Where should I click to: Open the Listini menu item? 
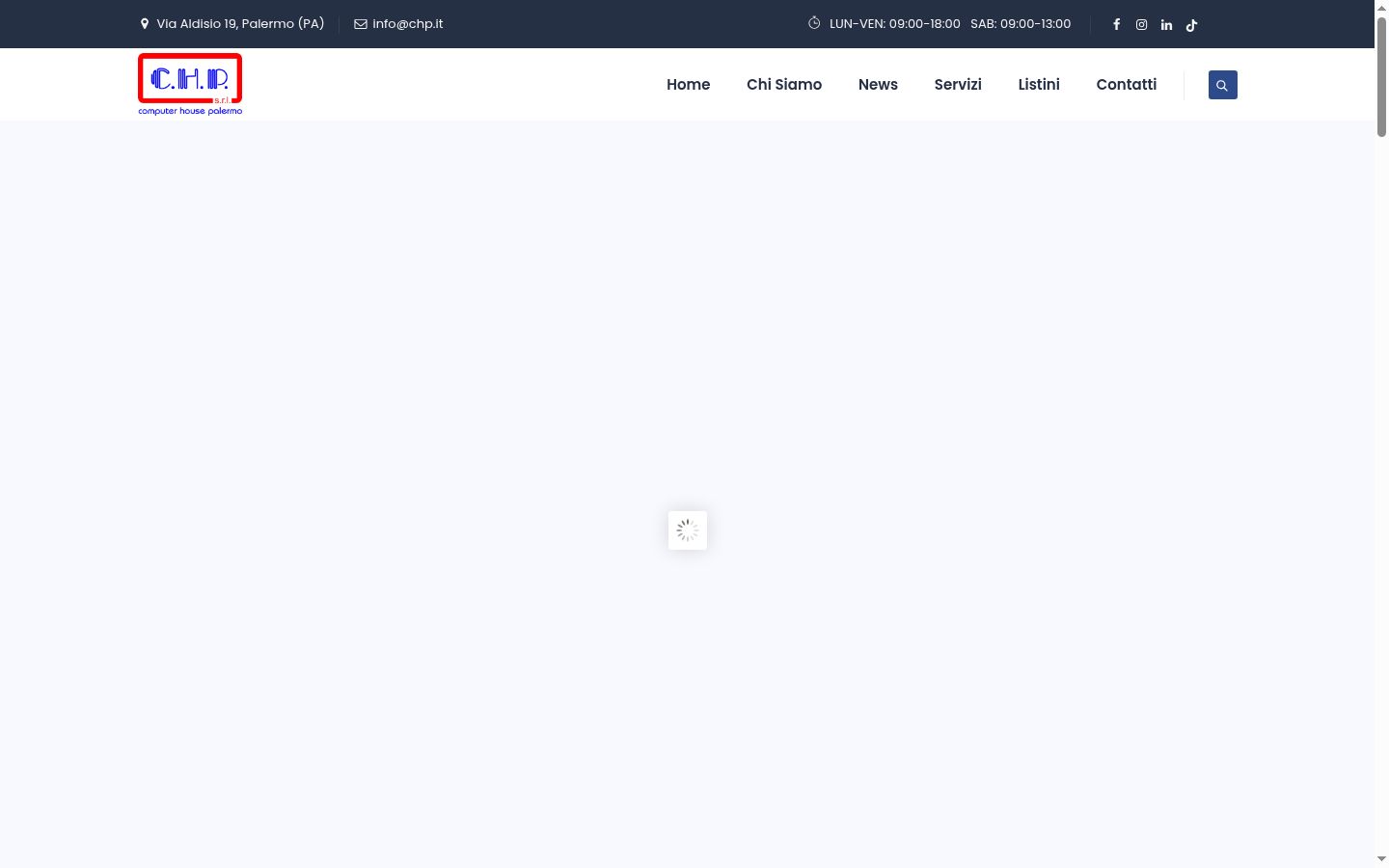pyautogui.click(x=1039, y=85)
